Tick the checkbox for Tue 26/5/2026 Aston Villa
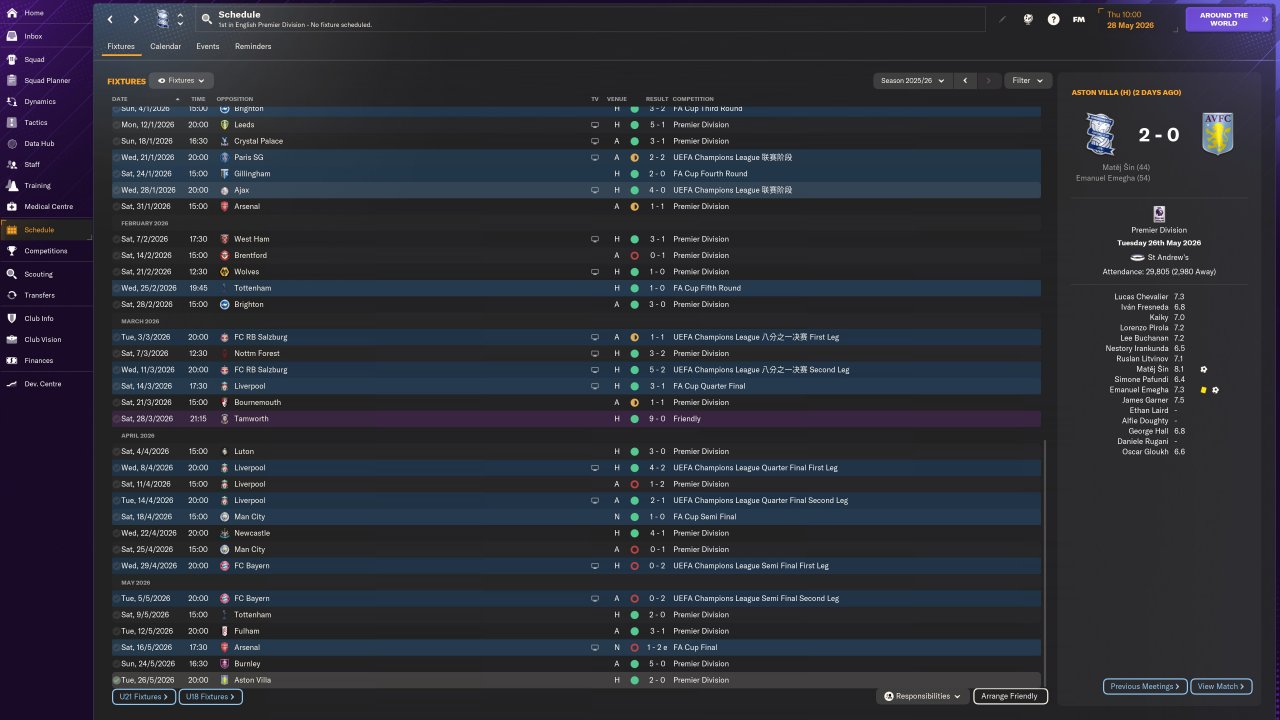The width and height of the screenshot is (1280, 720). (x=116, y=680)
